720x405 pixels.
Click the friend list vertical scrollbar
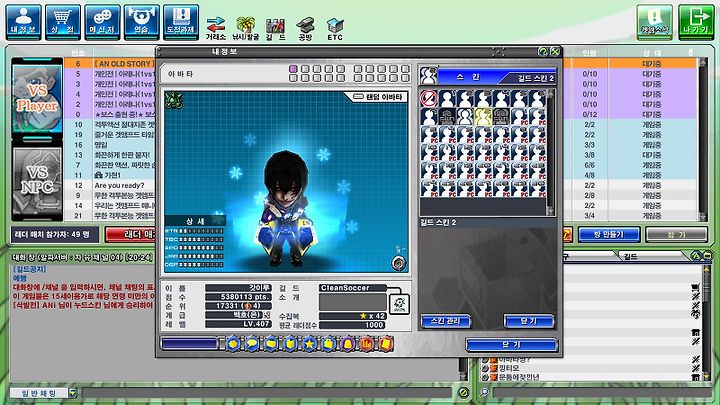706,323
